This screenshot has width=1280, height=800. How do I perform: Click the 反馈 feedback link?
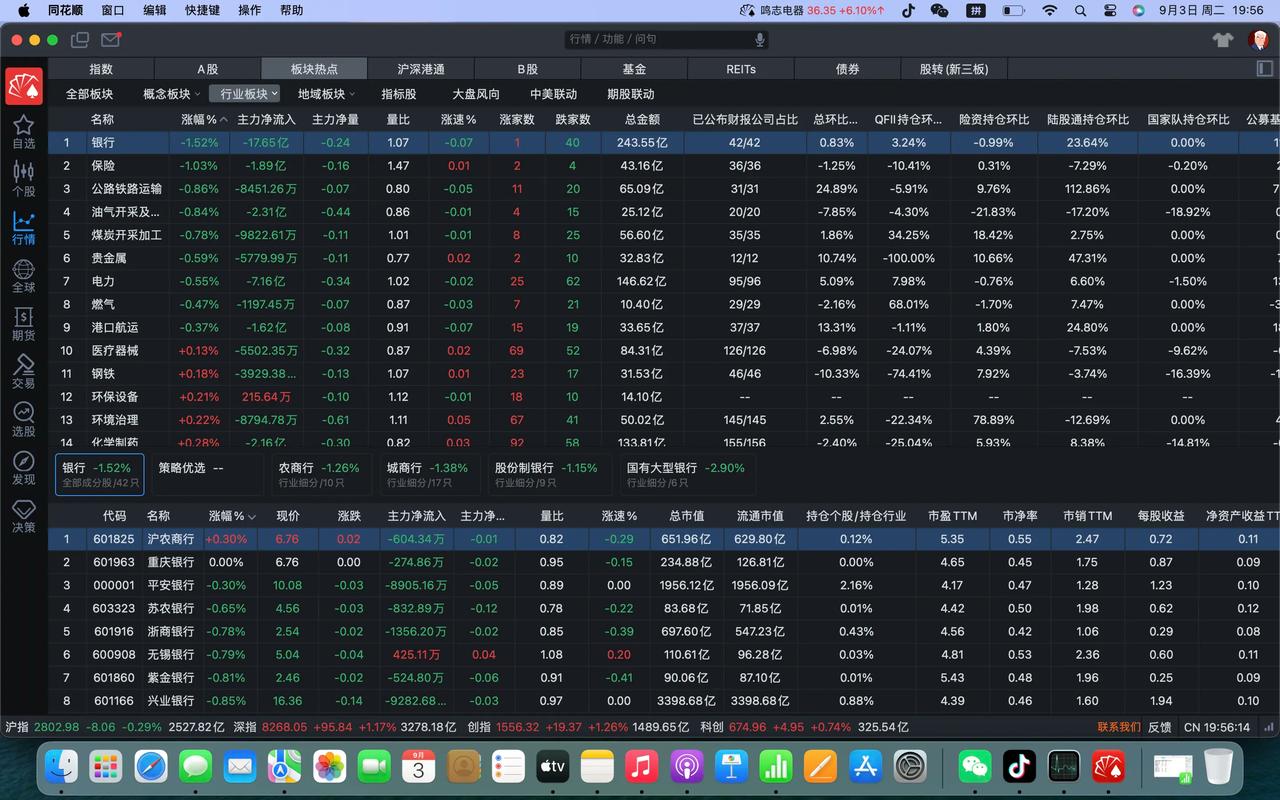pyautogui.click(x=1160, y=727)
